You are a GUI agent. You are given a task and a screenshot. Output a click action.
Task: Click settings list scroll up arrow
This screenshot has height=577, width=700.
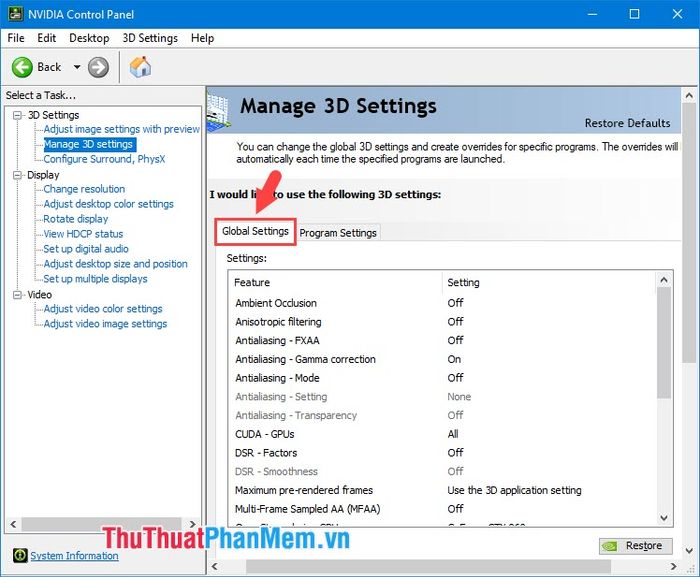(x=664, y=280)
